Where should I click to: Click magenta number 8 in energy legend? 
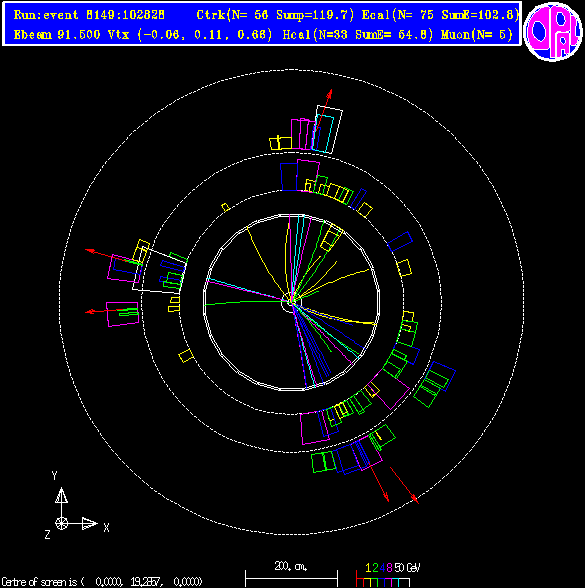click(x=389, y=568)
